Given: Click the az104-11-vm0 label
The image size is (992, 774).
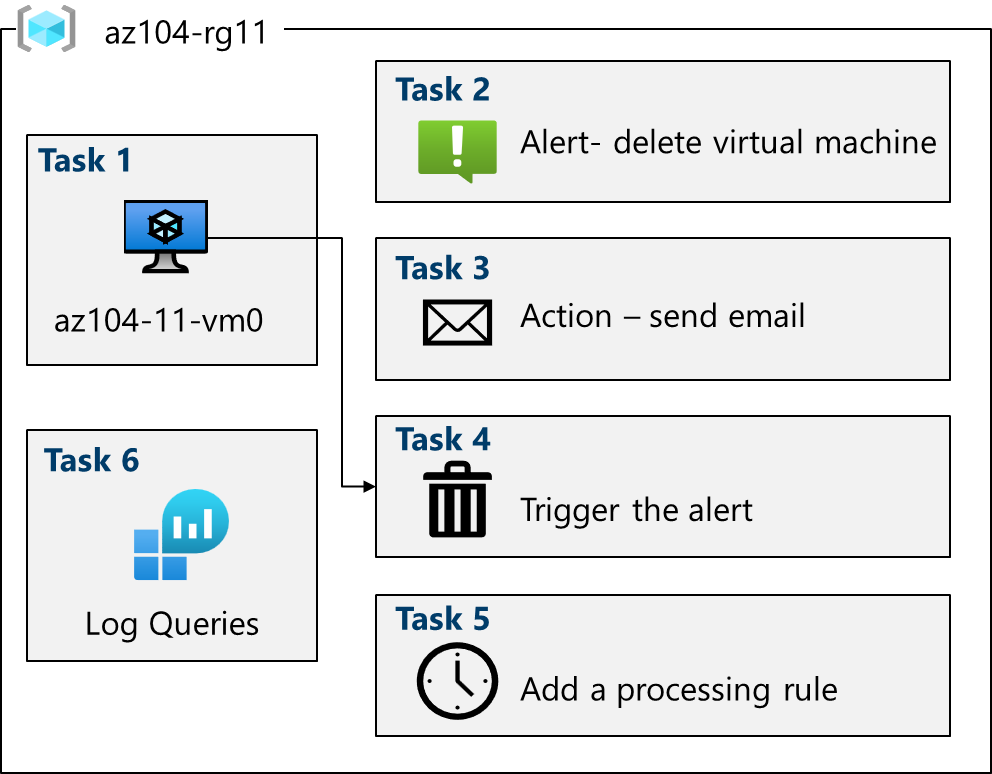Looking at the screenshot, I should [x=158, y=322].
